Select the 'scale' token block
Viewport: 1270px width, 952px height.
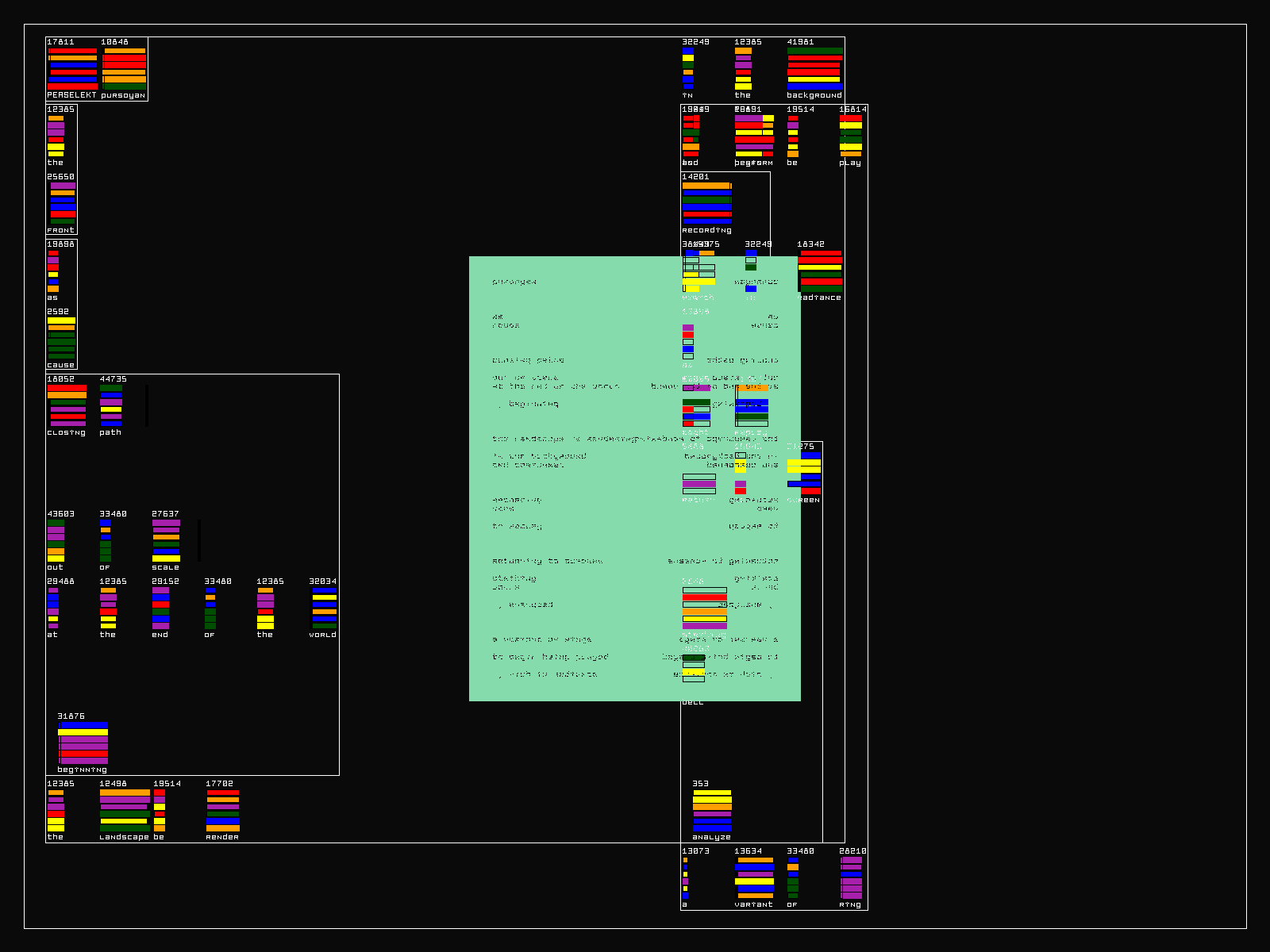pyautogui.click(x=166, y=540)
